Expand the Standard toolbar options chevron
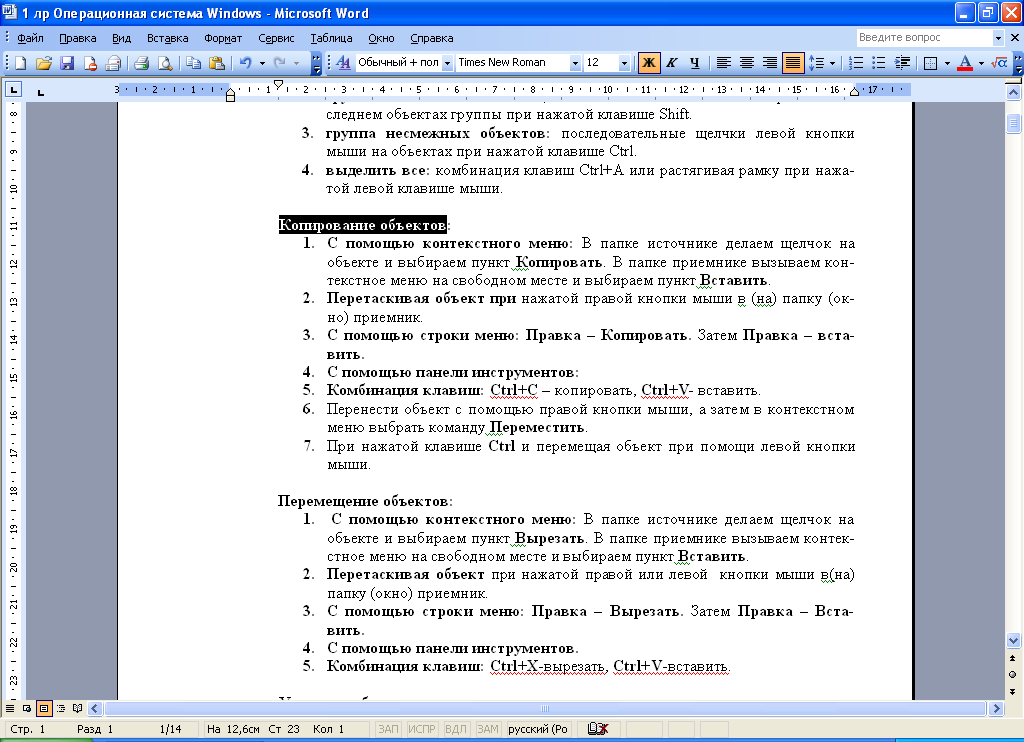 tap(317, 63)
